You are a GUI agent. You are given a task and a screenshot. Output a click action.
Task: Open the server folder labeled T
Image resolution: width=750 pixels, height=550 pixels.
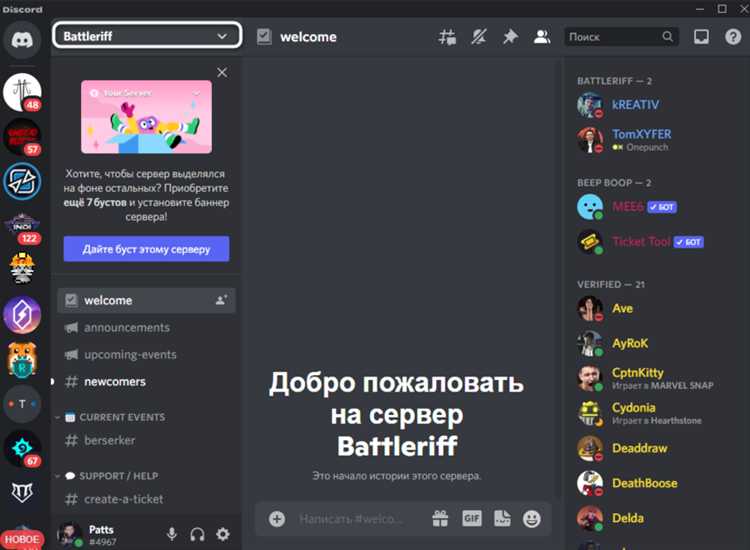(x=22, y=404)
